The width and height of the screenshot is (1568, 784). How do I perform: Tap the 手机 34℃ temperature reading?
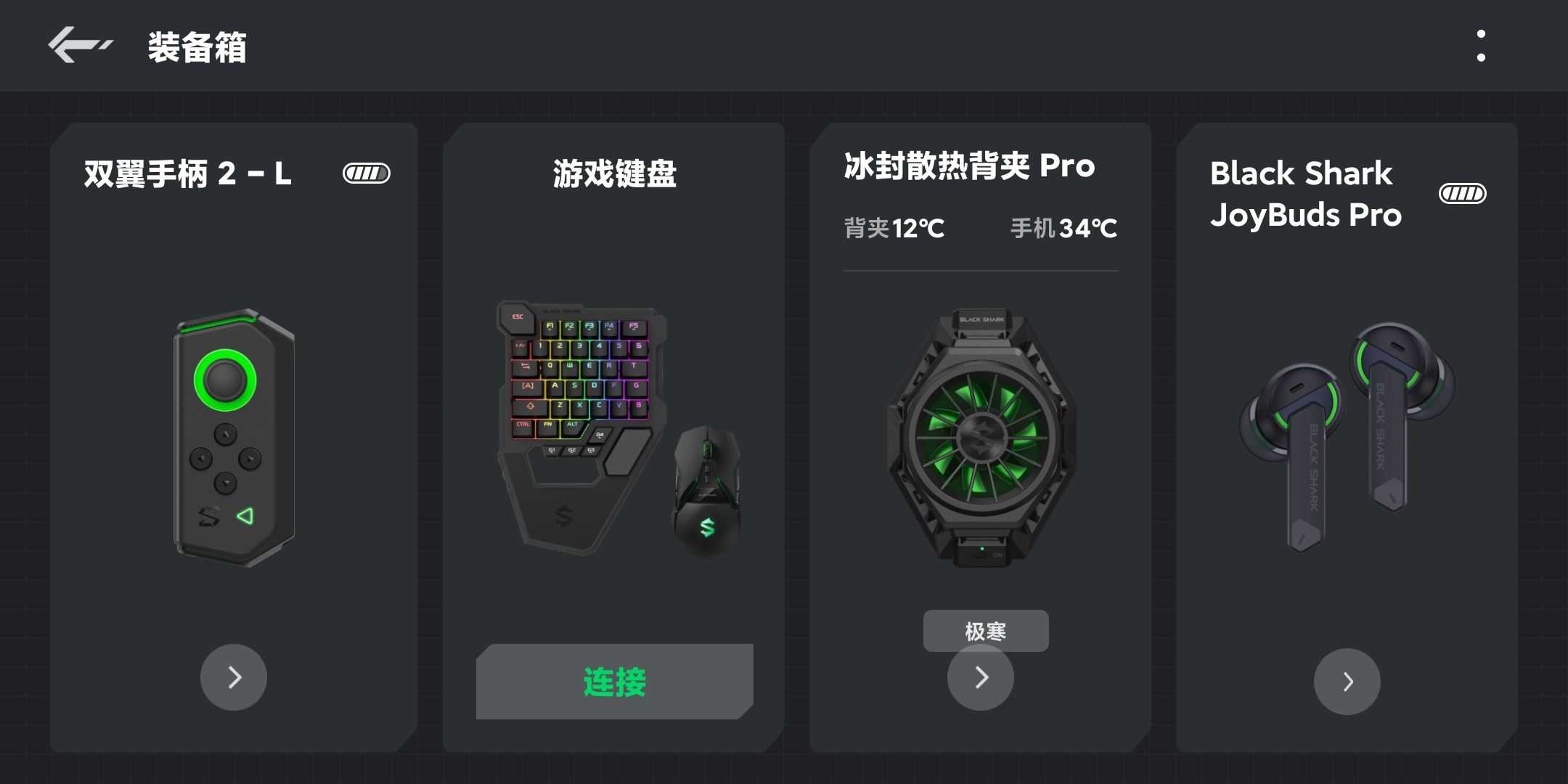pos(1063,229)
